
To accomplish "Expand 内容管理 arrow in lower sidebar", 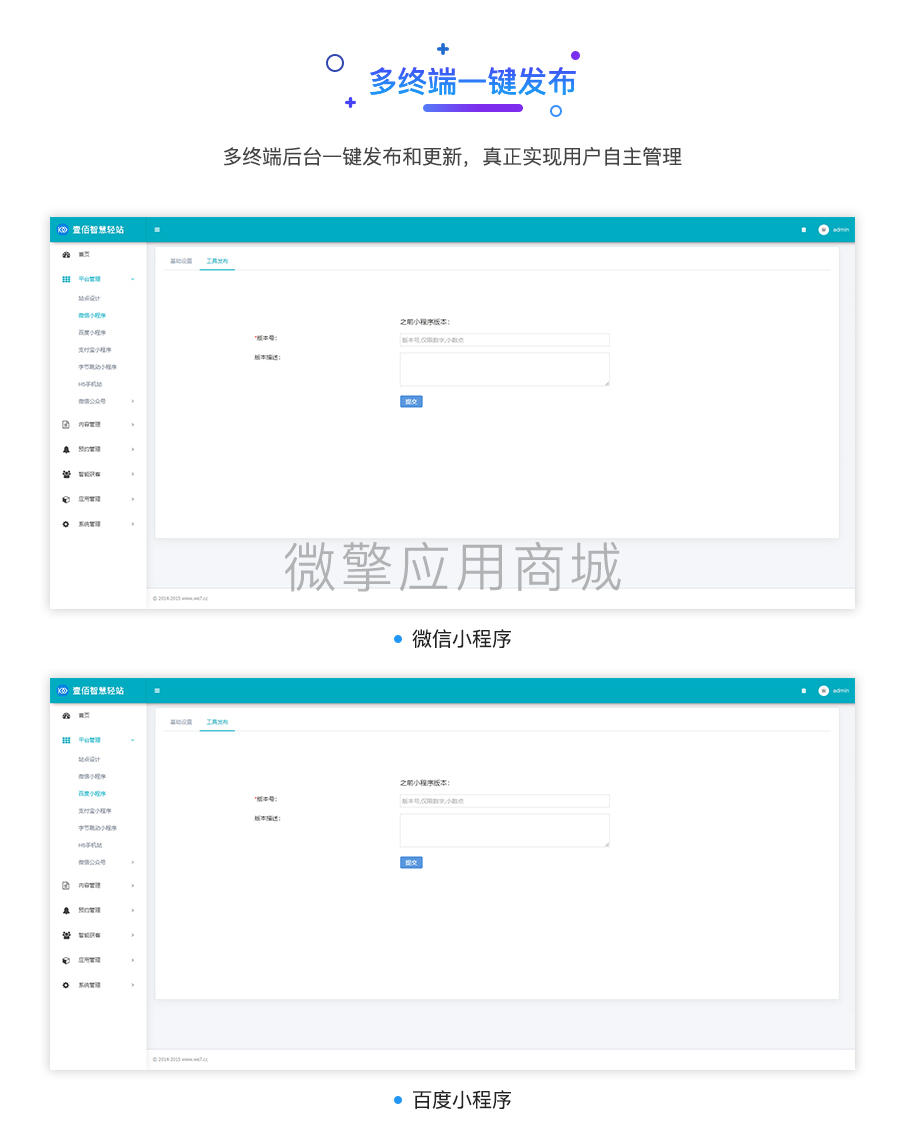I will [x=132, y=886].
